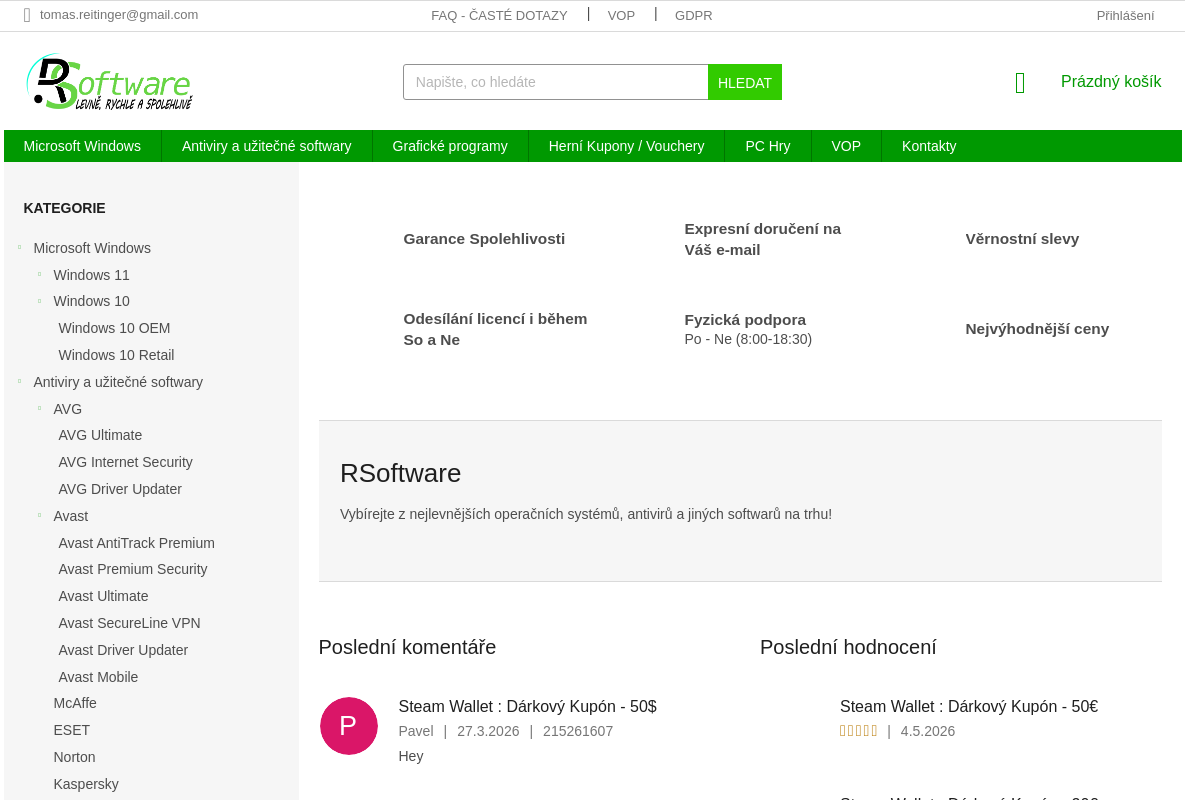Screen dimensions: 1200x800
Task: Click the tomas.reitinger@gmail.com email address
Action: click(119, 15)
